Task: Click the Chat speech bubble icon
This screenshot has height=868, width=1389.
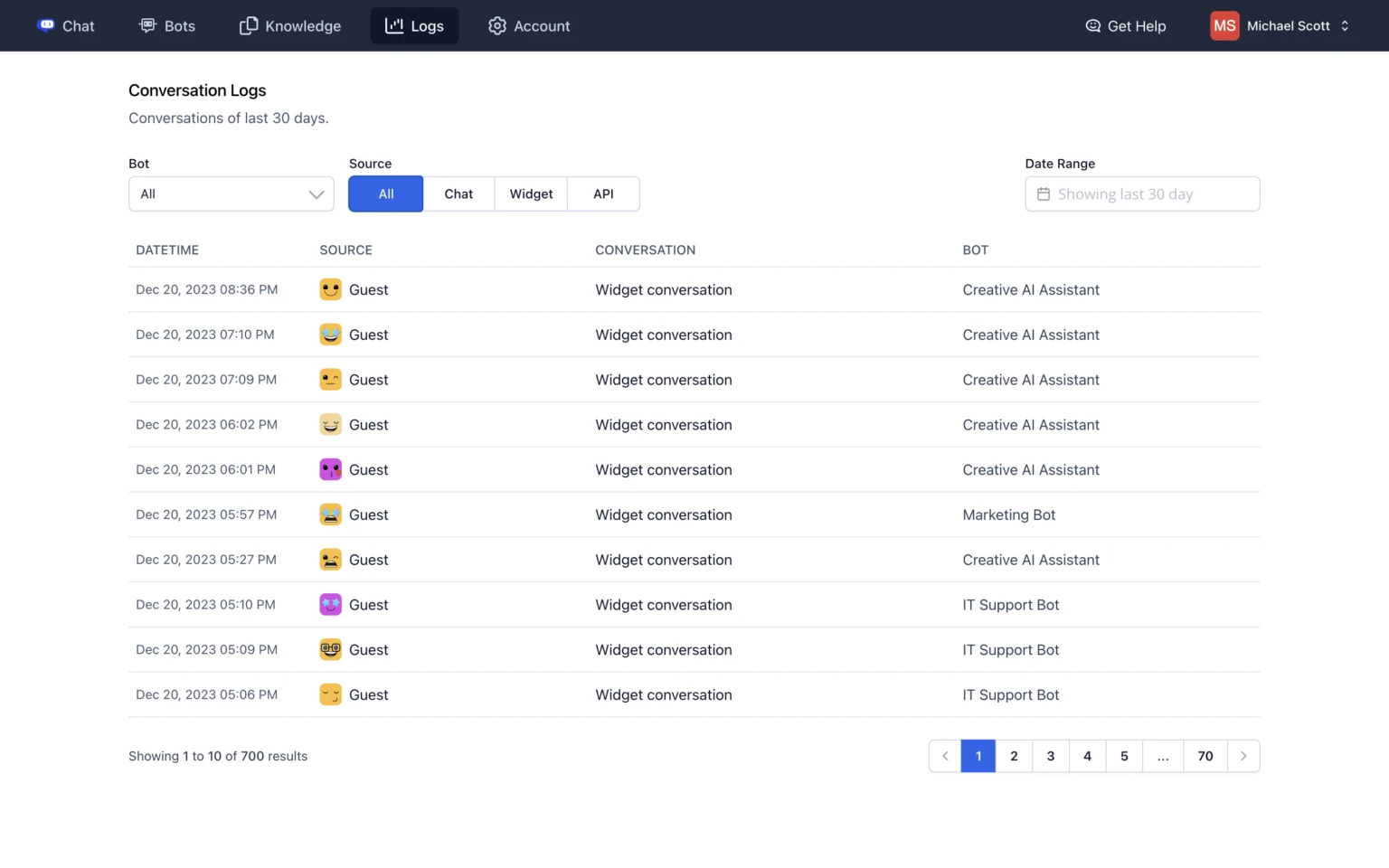Action: [46, 25]
